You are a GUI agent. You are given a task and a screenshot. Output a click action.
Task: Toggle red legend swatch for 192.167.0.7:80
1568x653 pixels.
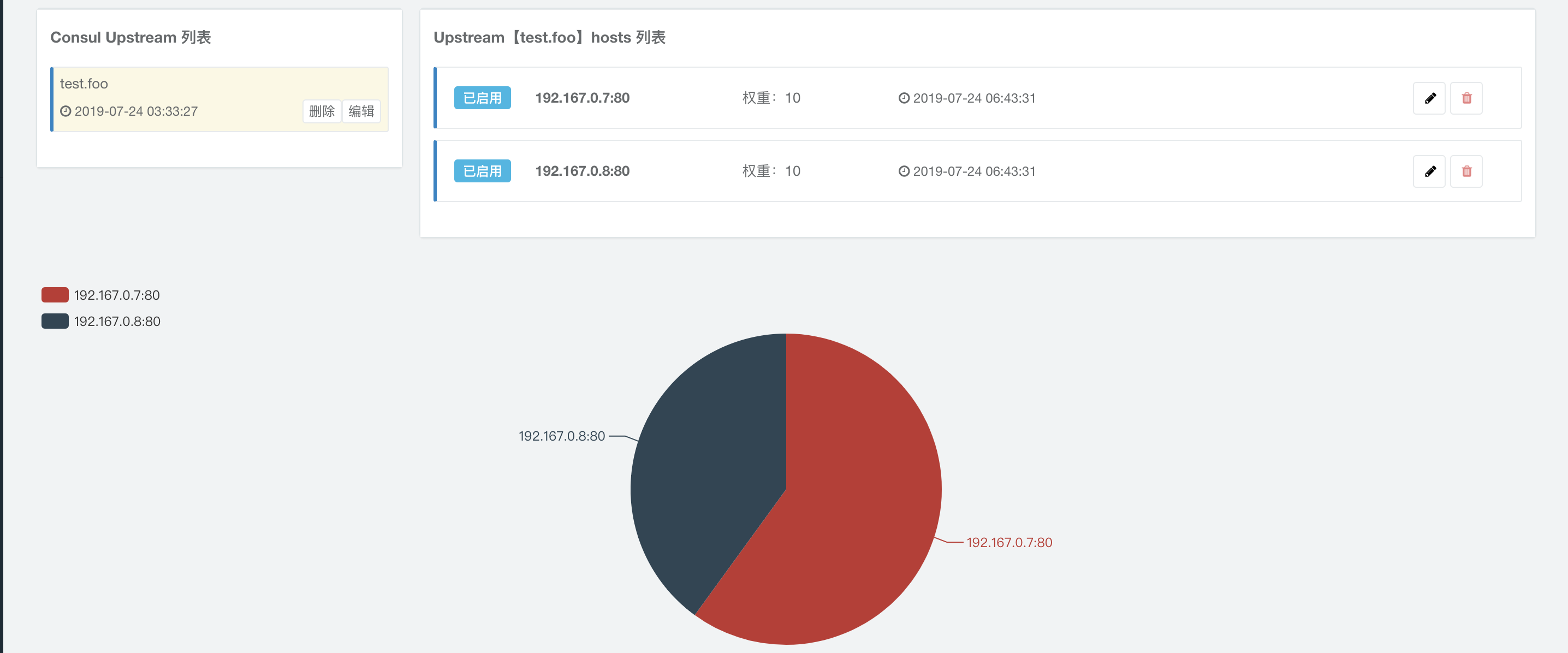pyautogui.click(x=55, y=295)
